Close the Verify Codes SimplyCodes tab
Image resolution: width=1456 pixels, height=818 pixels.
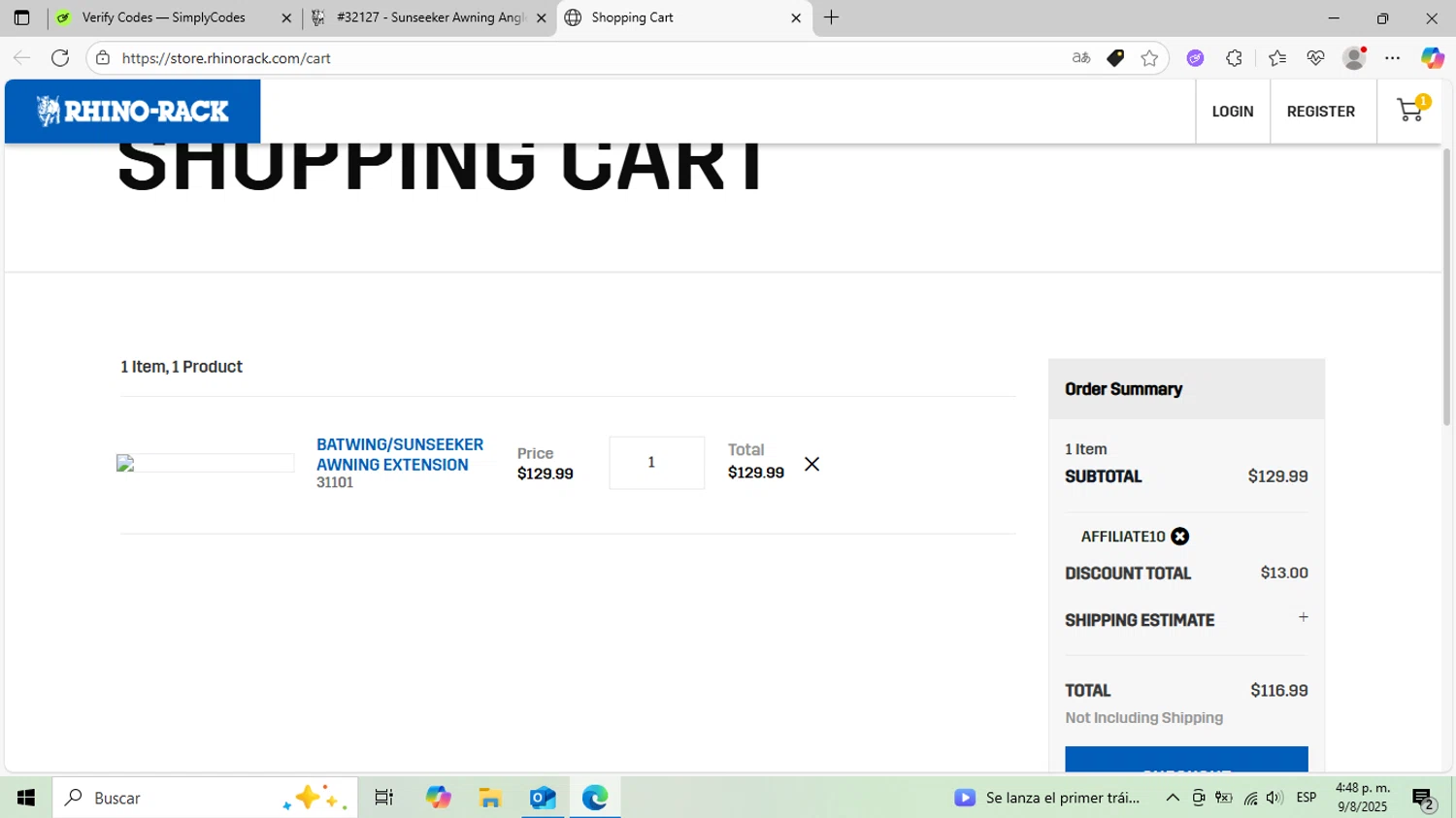[286, 17]
